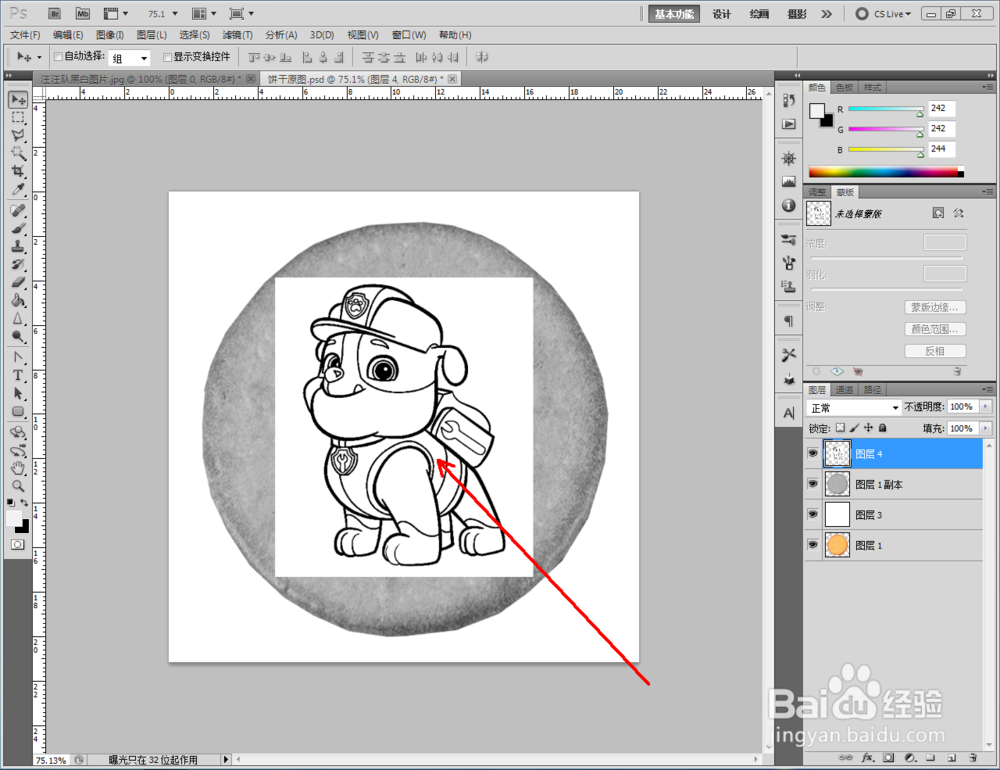Viewport: 1000px width, 770px height.
Task: Select the Rectangular Marquee tool
Action: coord(18,117)
